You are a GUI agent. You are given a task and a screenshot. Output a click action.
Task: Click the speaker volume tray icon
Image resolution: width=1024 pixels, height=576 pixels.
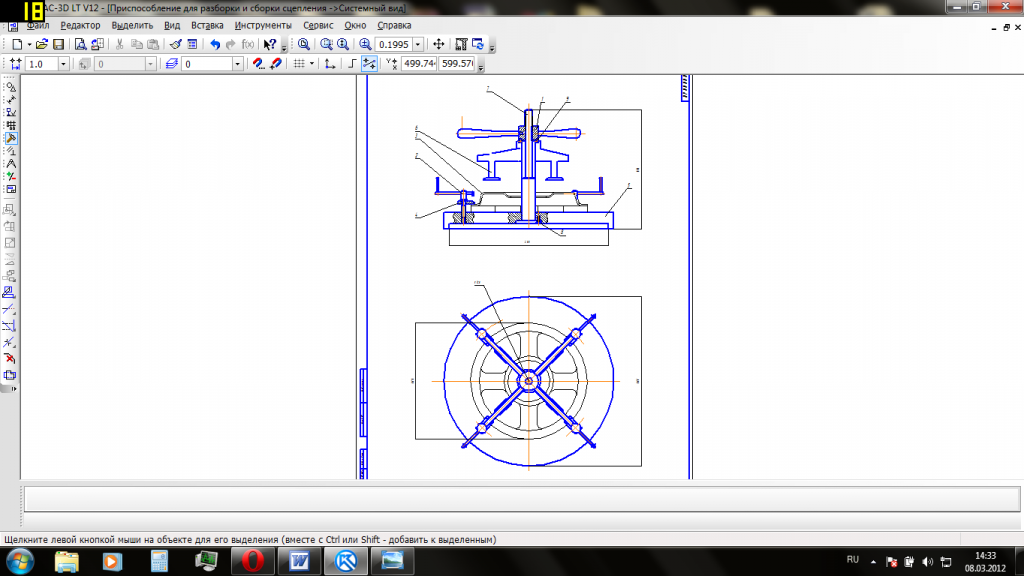(x=927, y=562)
